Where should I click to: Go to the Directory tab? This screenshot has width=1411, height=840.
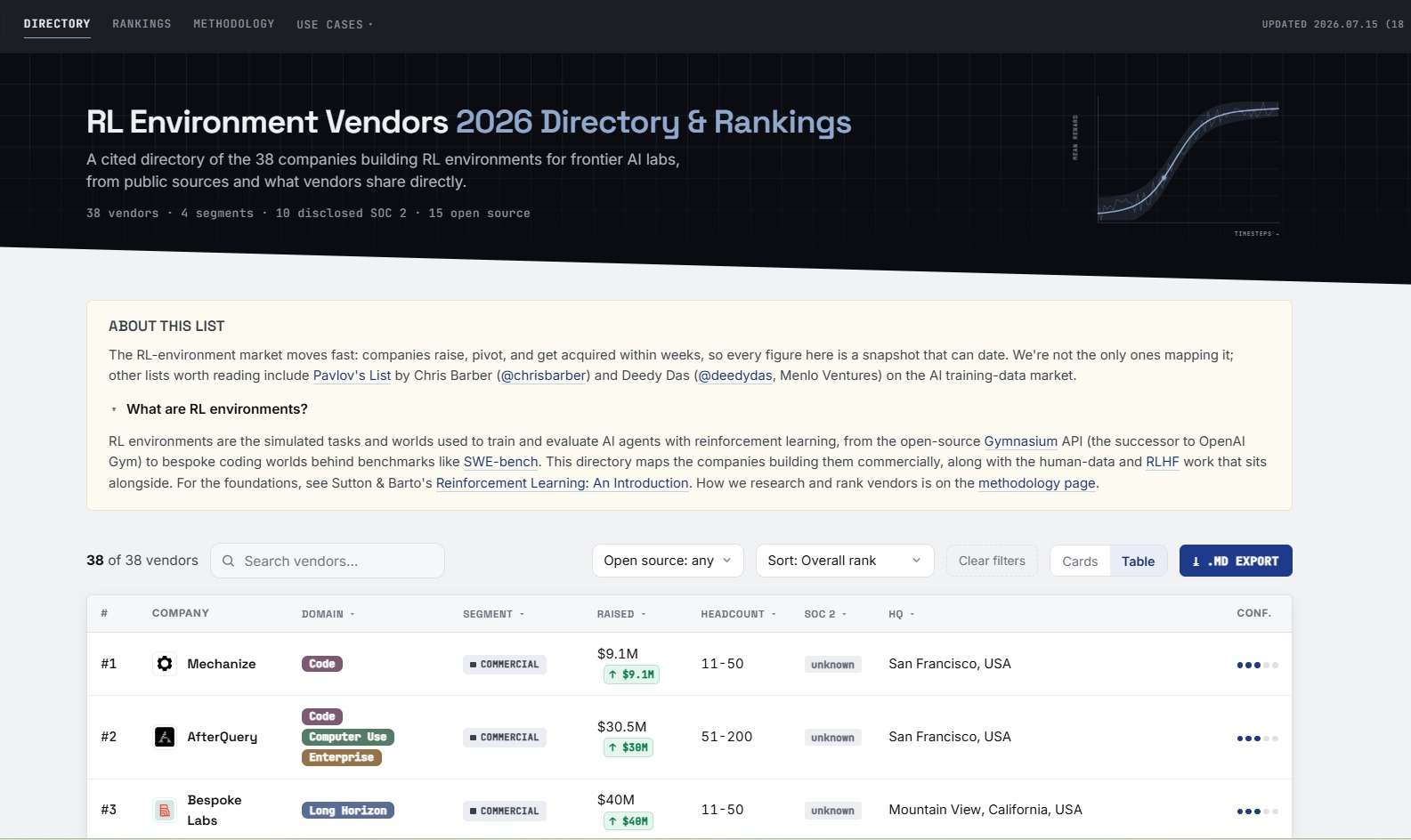point(57,24)
